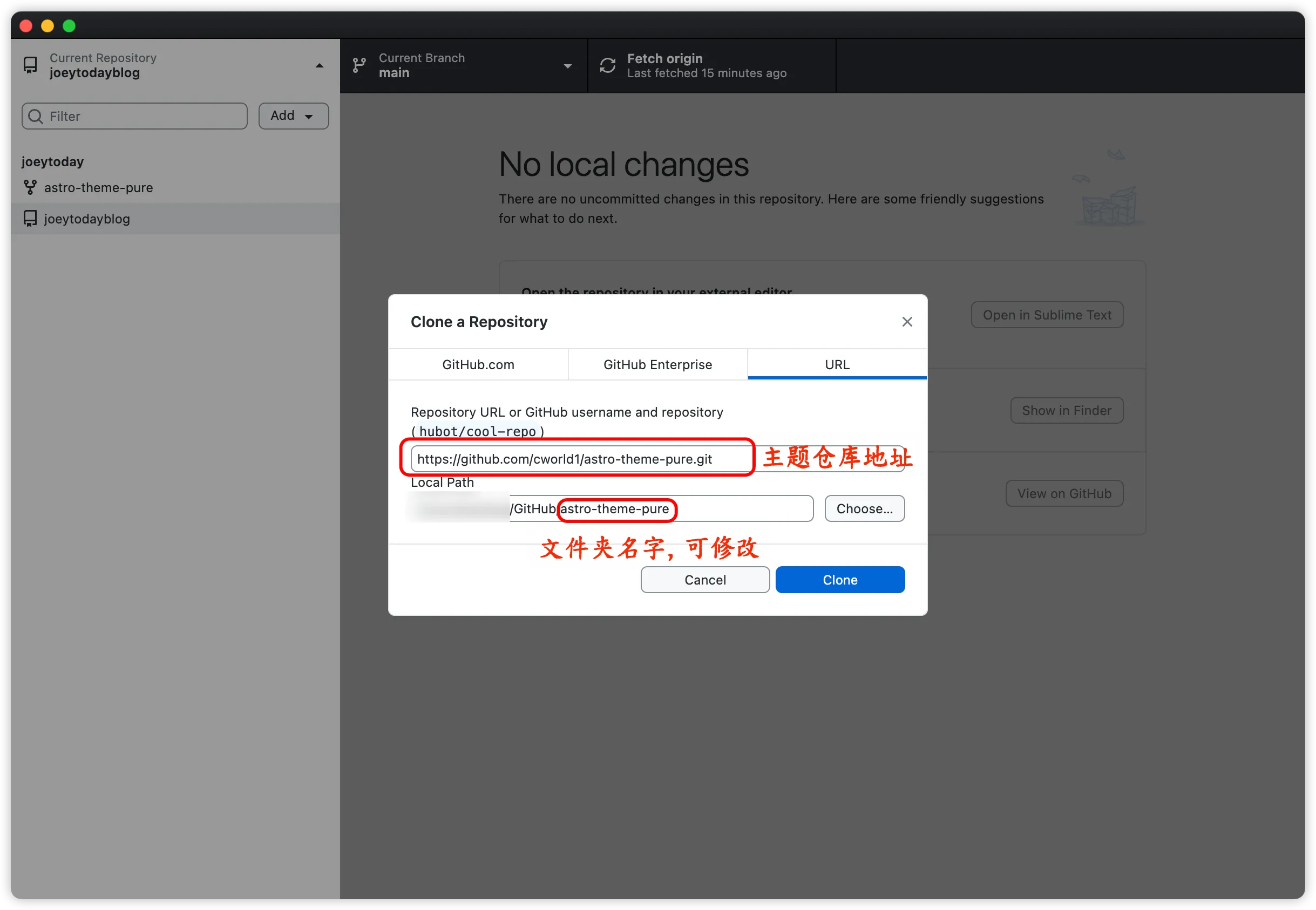Open the Add repository dropdown
This screenshot has width=1316, height=910.
coord(293,117)
